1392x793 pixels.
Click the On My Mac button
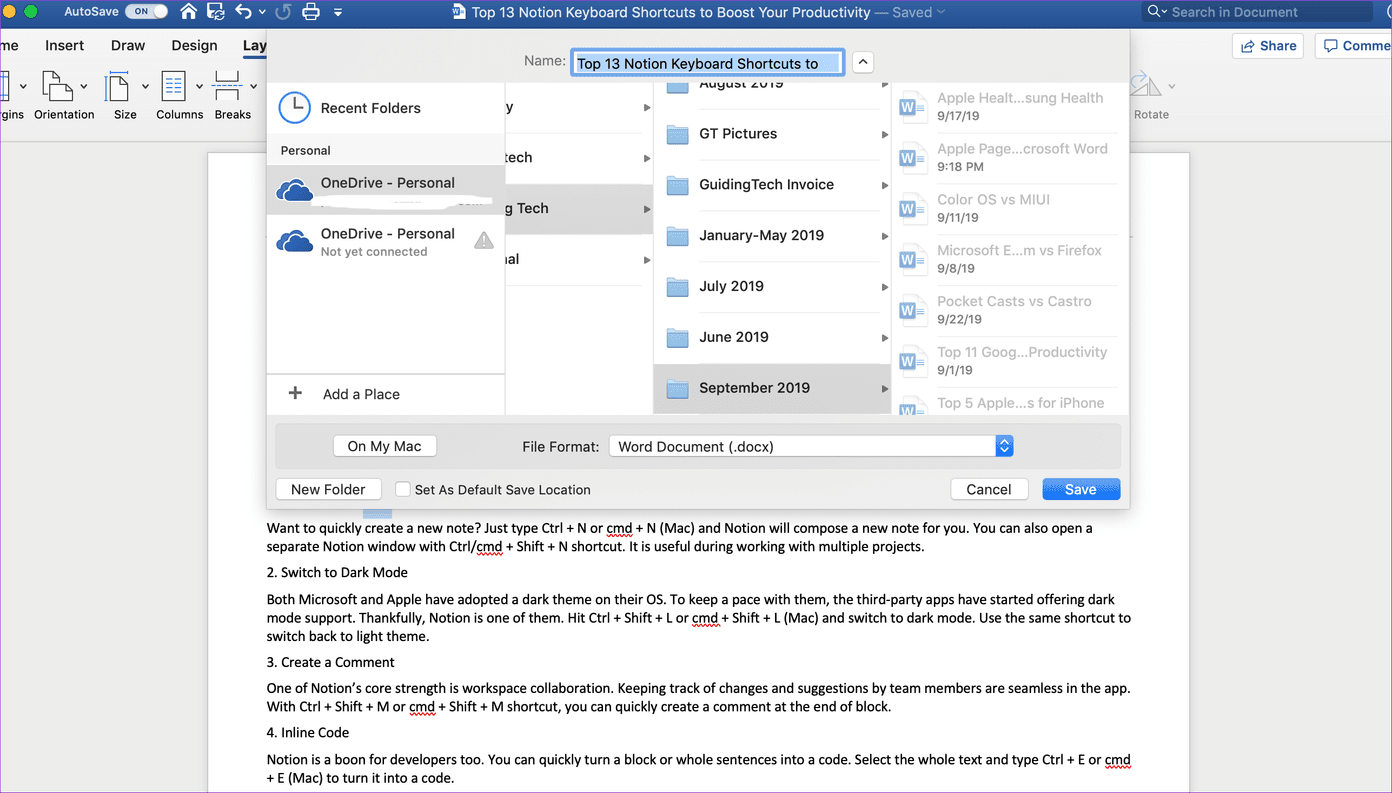(384, 446)
